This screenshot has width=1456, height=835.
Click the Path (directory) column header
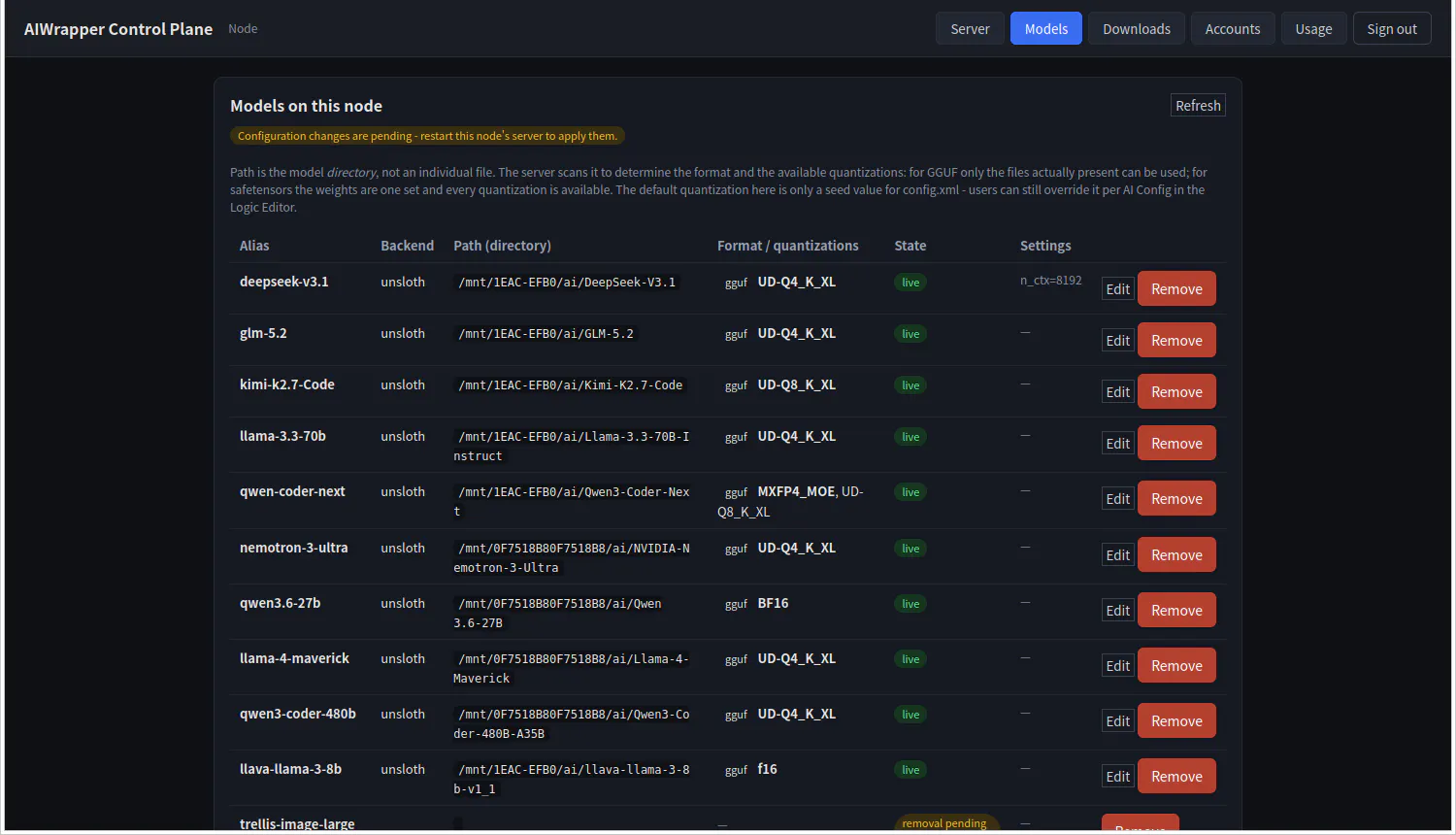point(502,246)
